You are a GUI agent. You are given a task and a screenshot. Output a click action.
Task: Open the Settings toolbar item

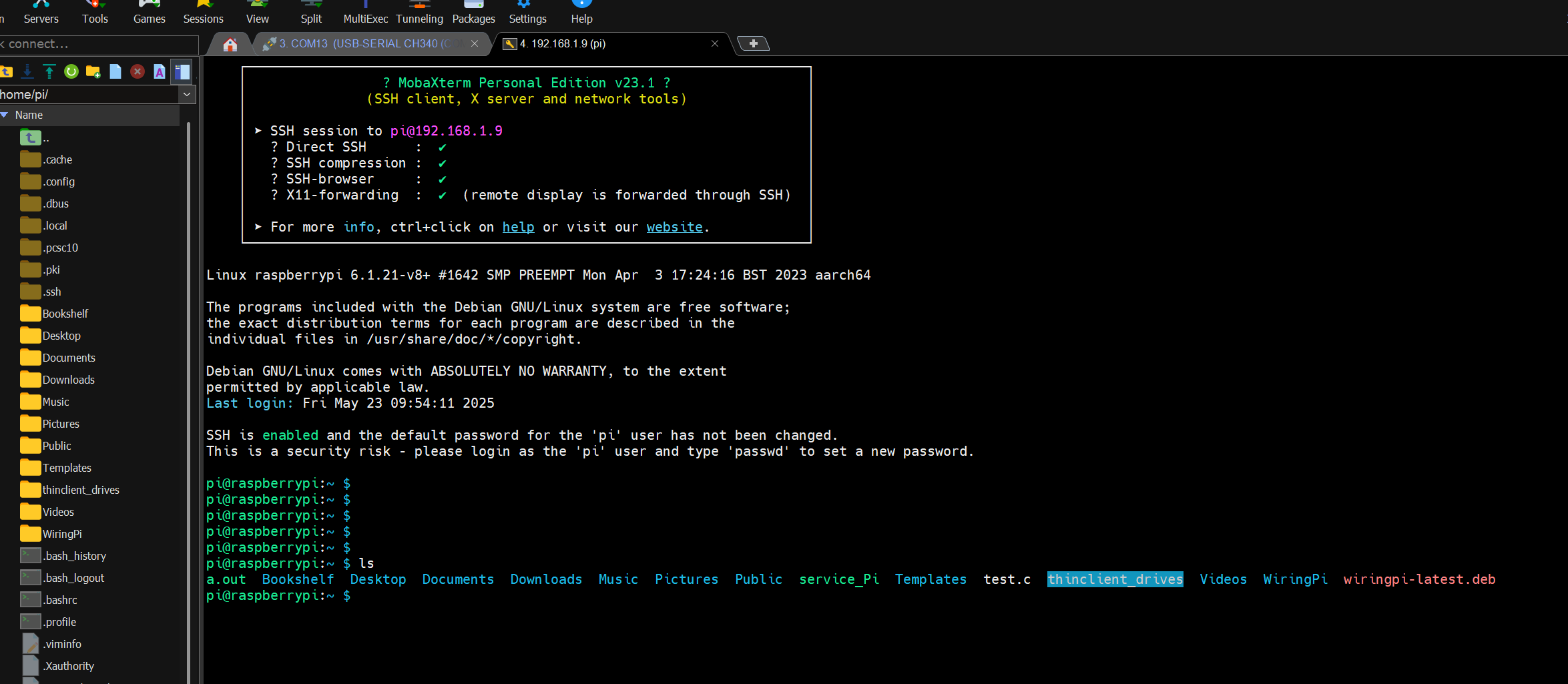pyautogui.click(x=527, y=13)
